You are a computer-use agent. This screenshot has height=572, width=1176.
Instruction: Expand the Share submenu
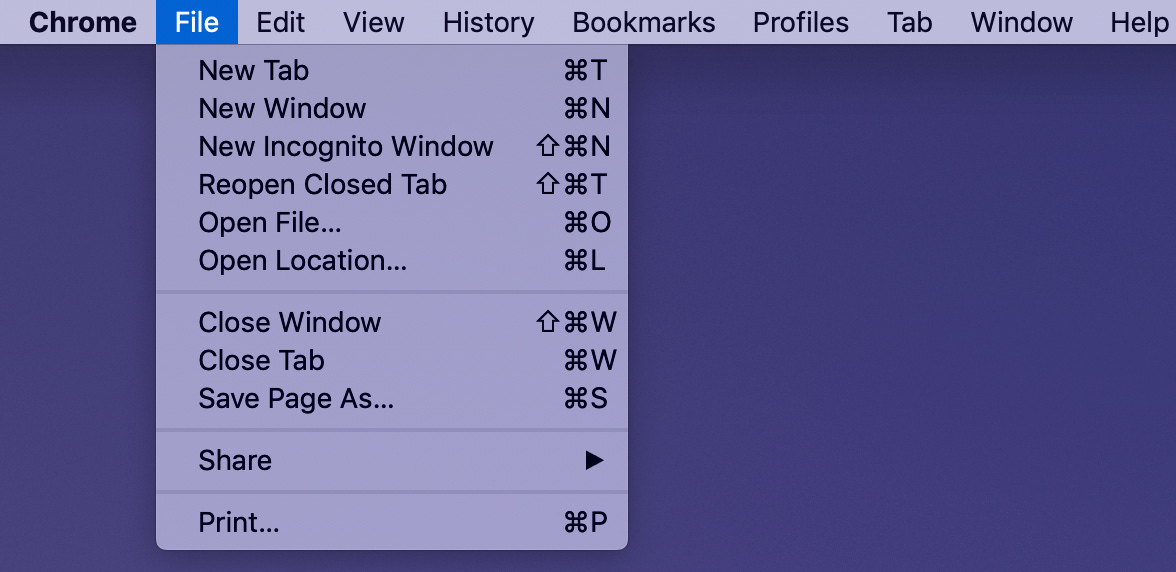pyautogui.click(x=392, y=460)
